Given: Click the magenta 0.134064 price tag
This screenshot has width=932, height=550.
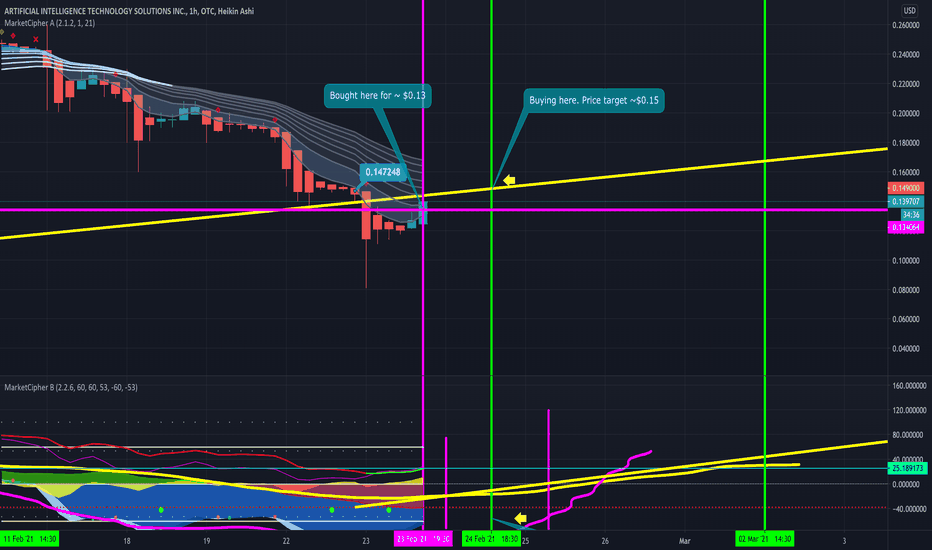Looking at the screenshot, I should pyautogui.click(x=905, y=227).
